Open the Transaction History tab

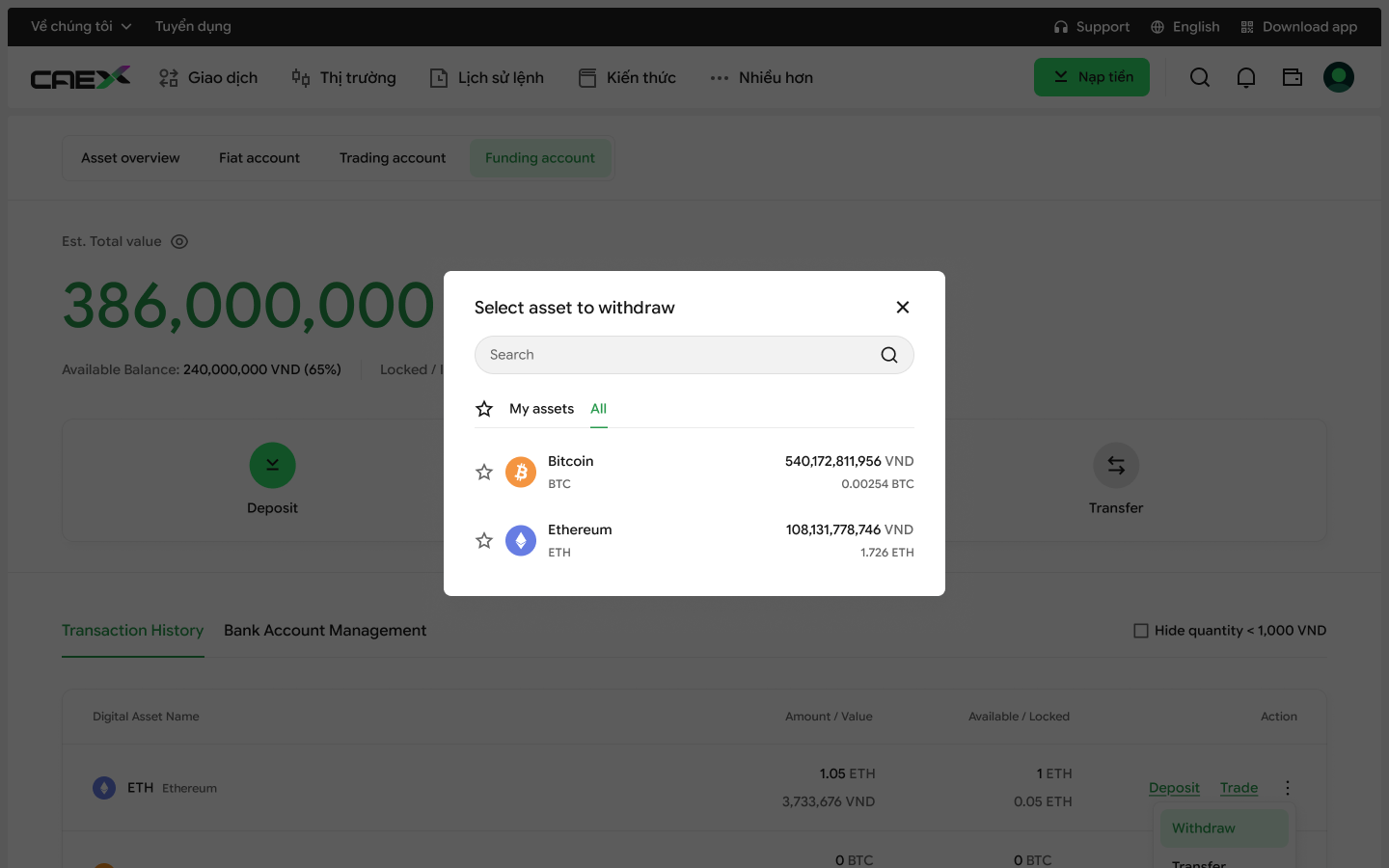point(133,631)
